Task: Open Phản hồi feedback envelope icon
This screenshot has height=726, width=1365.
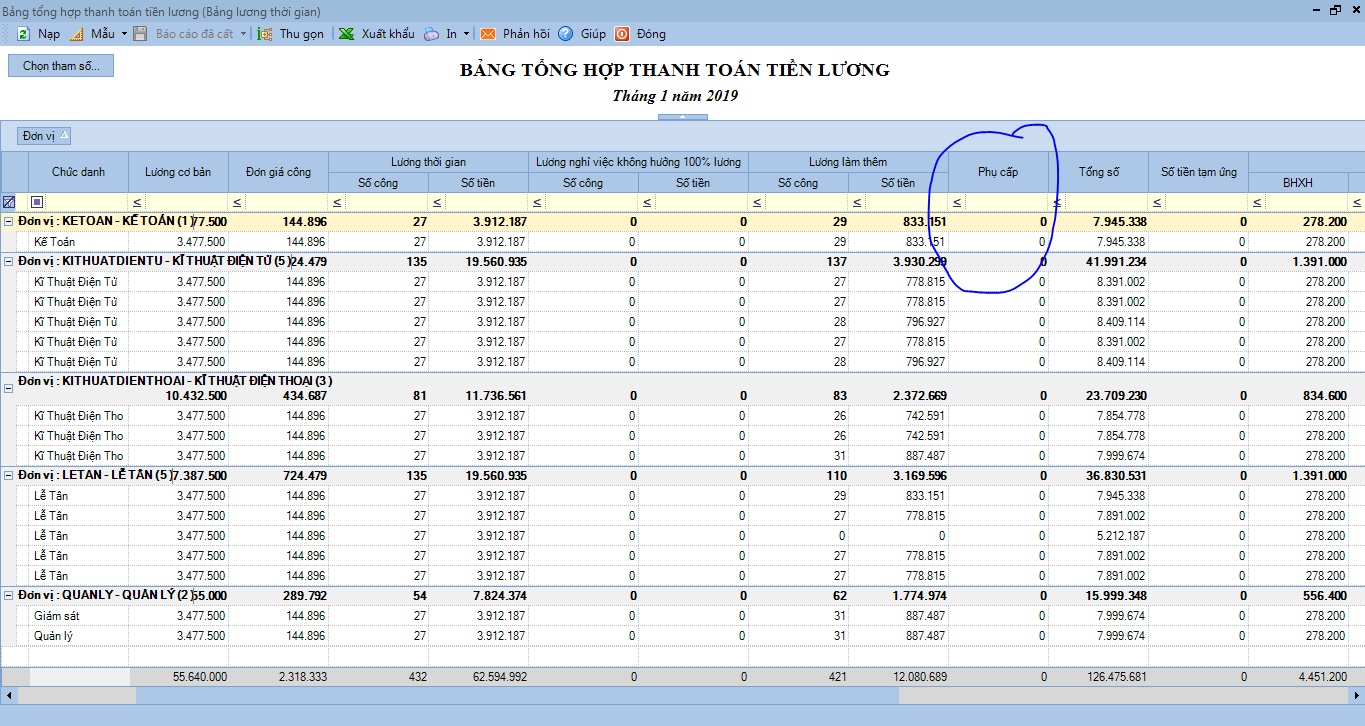Action: point(488,33)
